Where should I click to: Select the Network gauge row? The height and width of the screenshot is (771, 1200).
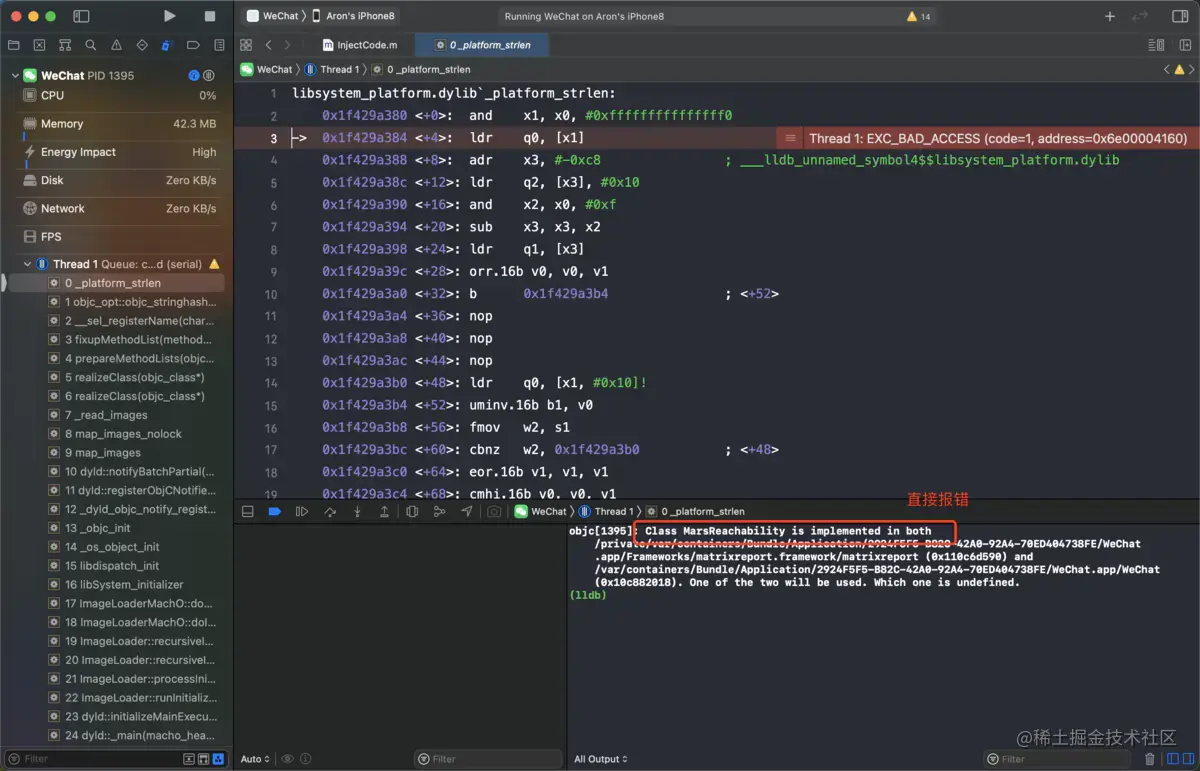[x=120, y=208]
